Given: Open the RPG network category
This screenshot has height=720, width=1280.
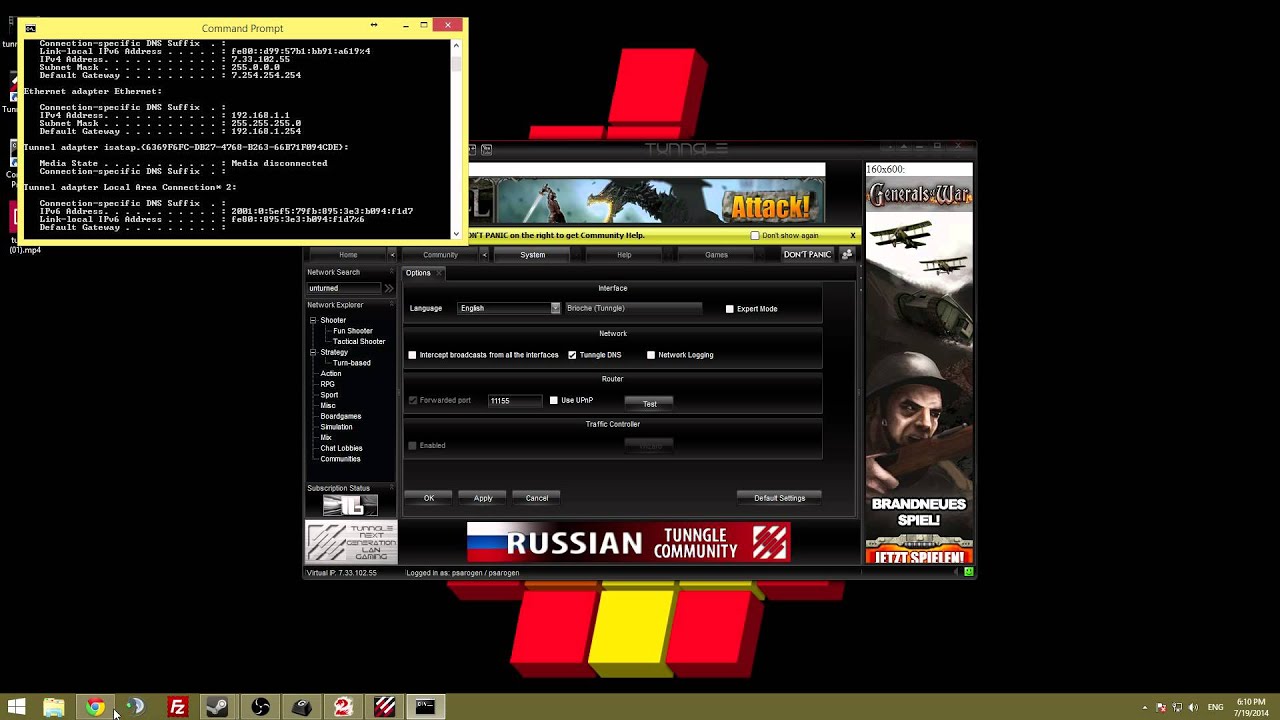Looking at the screenshot, I should 327,384.
